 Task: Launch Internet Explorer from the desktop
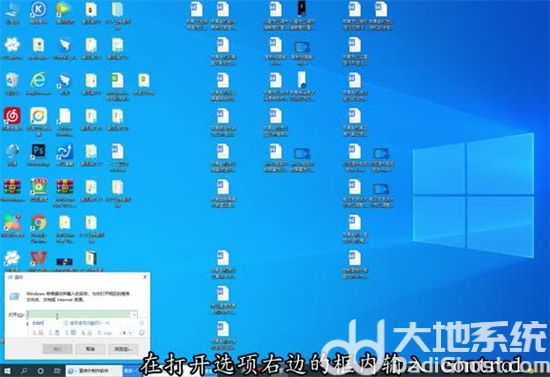tap(39, 83)
